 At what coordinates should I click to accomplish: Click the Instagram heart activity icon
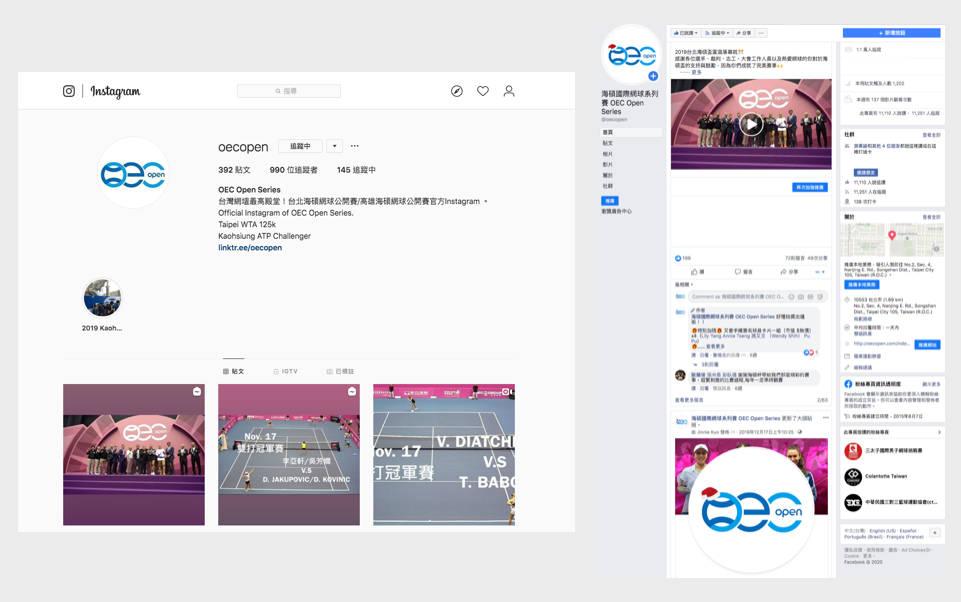[x=483, y=91]
